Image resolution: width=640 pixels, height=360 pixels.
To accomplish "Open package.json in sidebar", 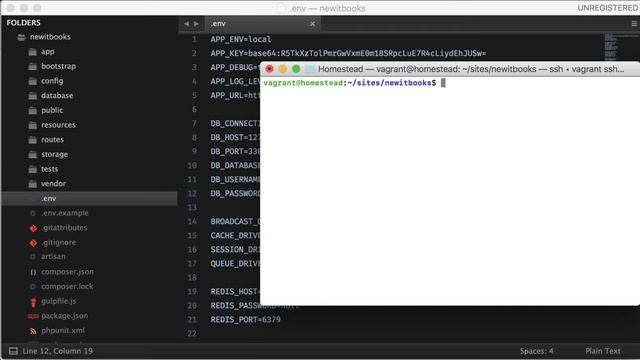I will (x=64, y=316).
